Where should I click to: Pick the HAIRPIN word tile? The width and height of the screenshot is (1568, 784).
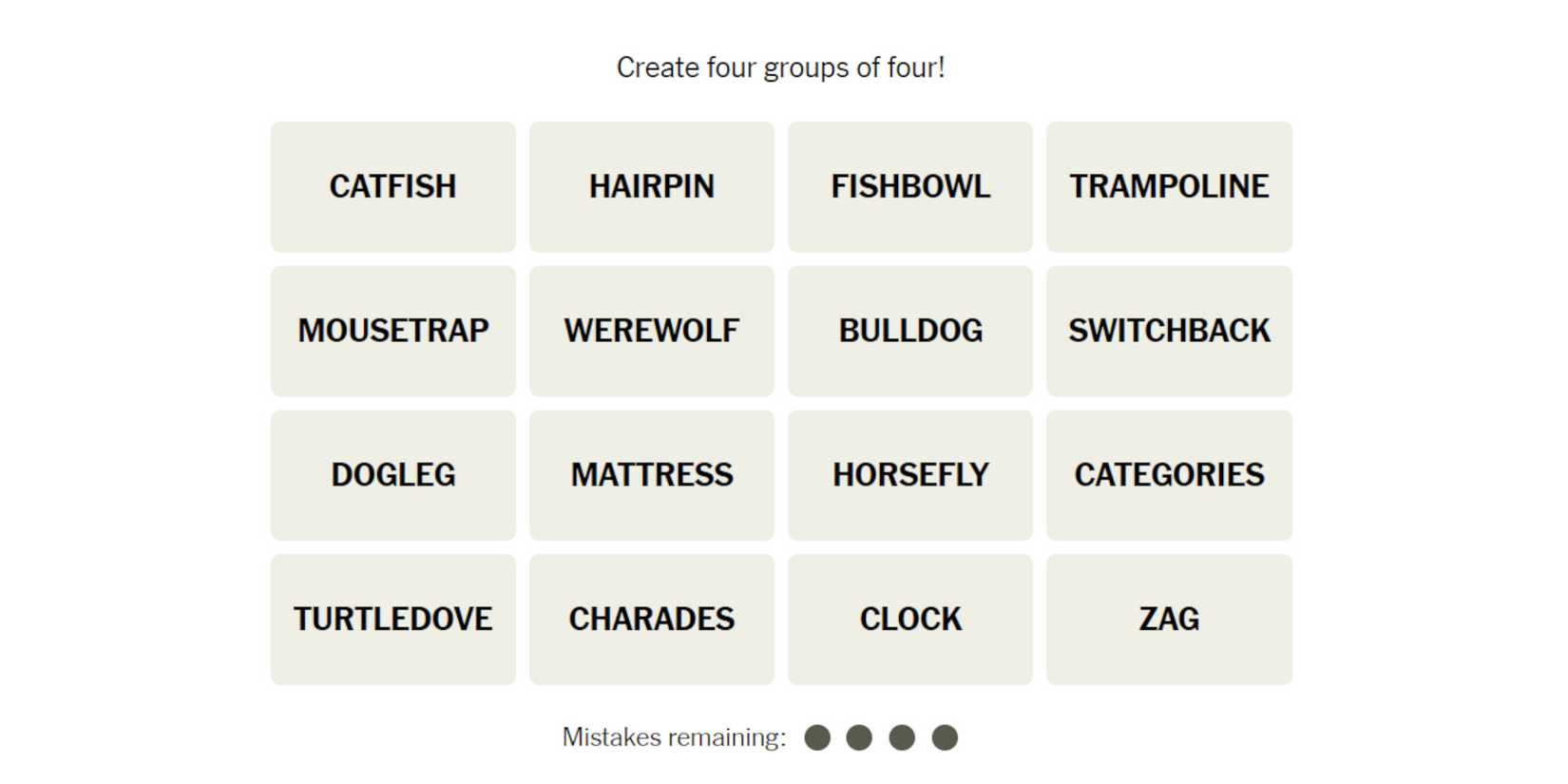[651, 186]
